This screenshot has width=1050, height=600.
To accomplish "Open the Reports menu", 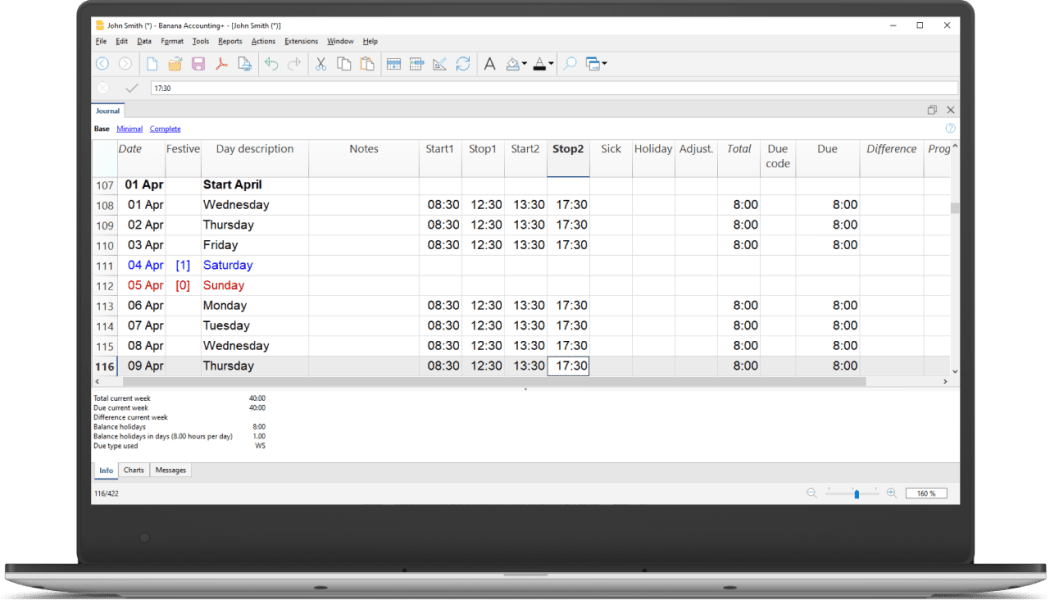I will click(x=230, y=41).
